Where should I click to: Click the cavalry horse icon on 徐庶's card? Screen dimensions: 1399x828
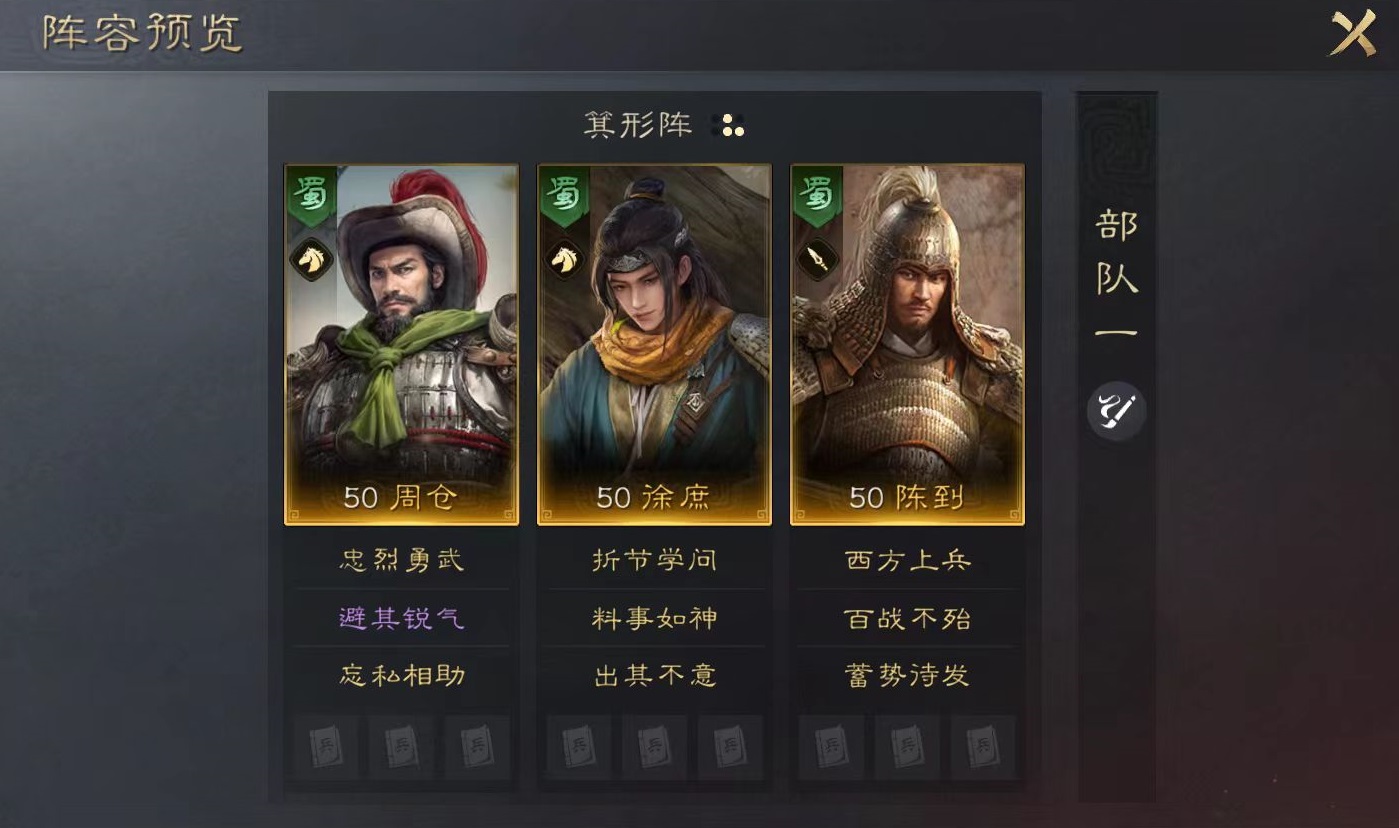[564, 260]
